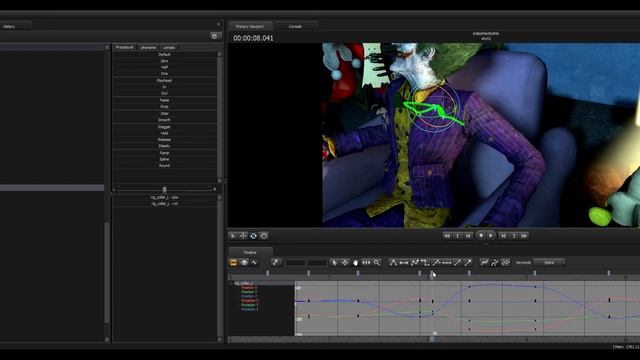Click the first curve display icon before Keymode
The image size is (640, 360).
point(484,263)
